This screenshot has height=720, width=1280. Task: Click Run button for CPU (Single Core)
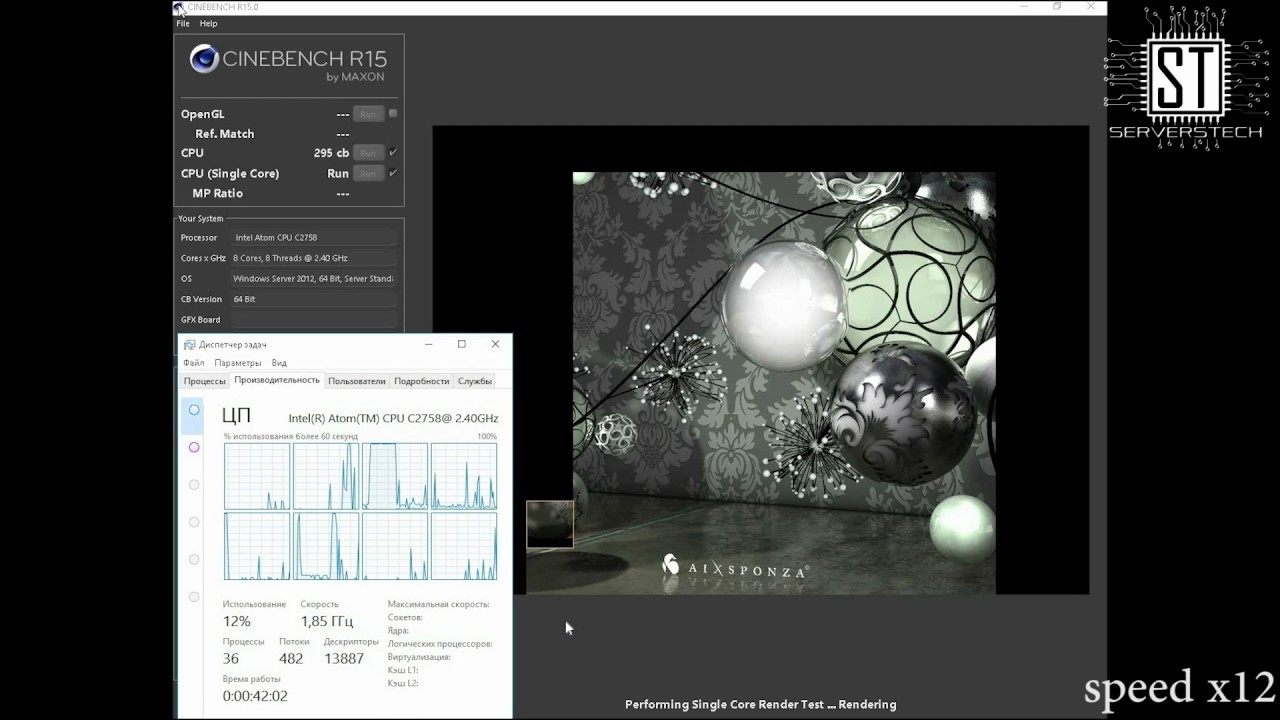click(369, 173)
